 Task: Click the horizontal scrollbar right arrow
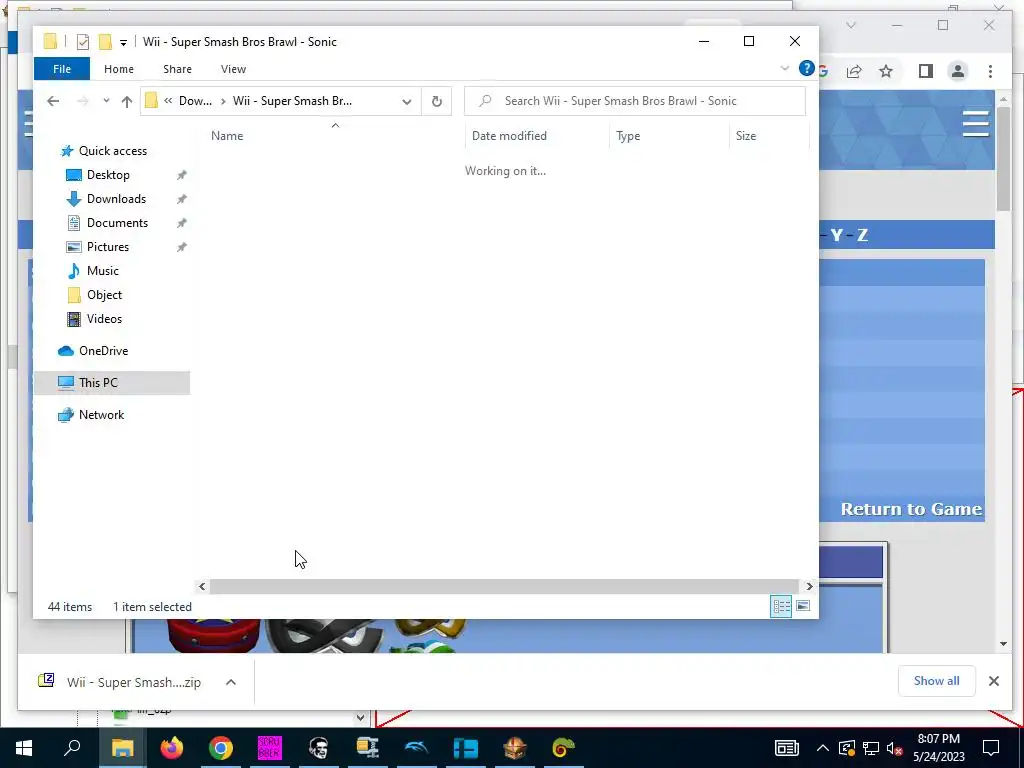tap(809, 586)
